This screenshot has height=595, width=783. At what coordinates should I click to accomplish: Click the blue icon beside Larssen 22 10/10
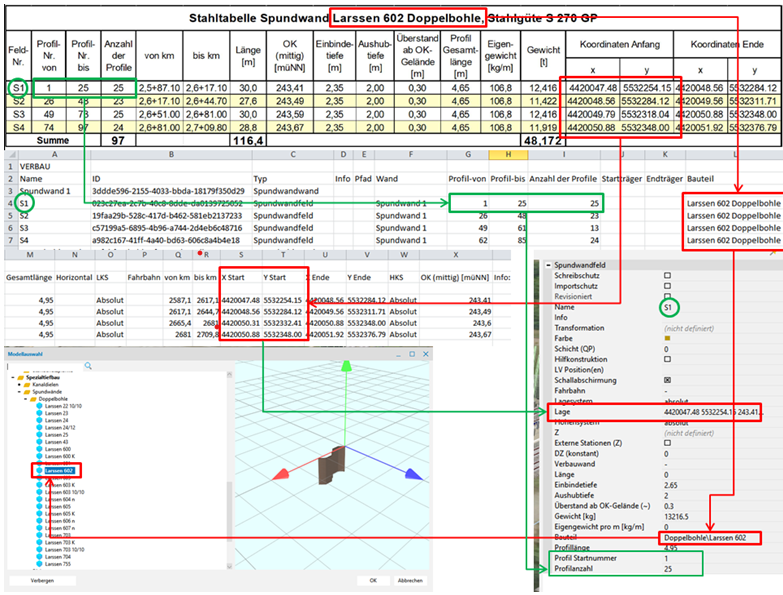[39, 406]
